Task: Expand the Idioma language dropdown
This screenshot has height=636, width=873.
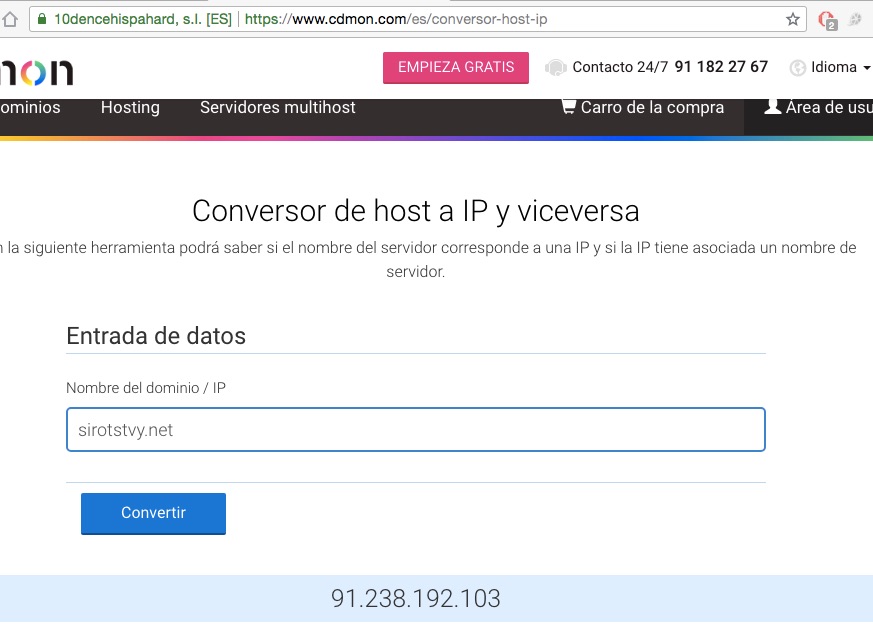Action: [x=838, y=67]
